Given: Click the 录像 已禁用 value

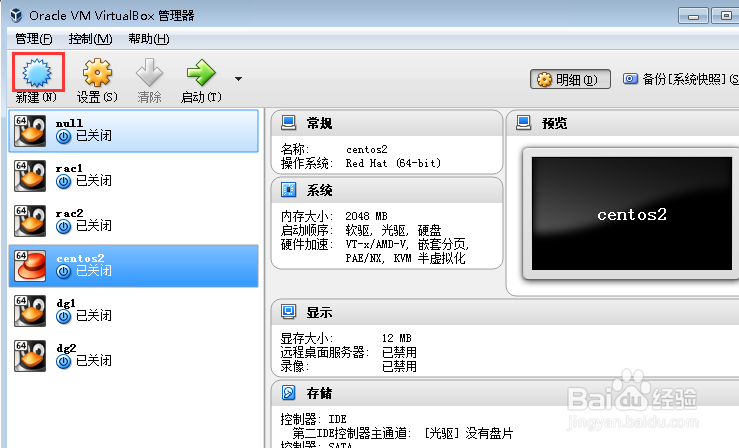Looking at the screenshot, I should tap(399, 366).
